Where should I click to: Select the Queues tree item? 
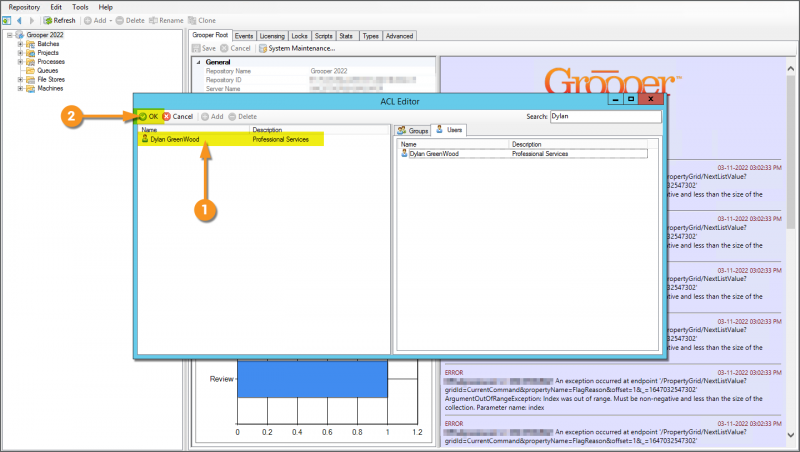(47, 71)
